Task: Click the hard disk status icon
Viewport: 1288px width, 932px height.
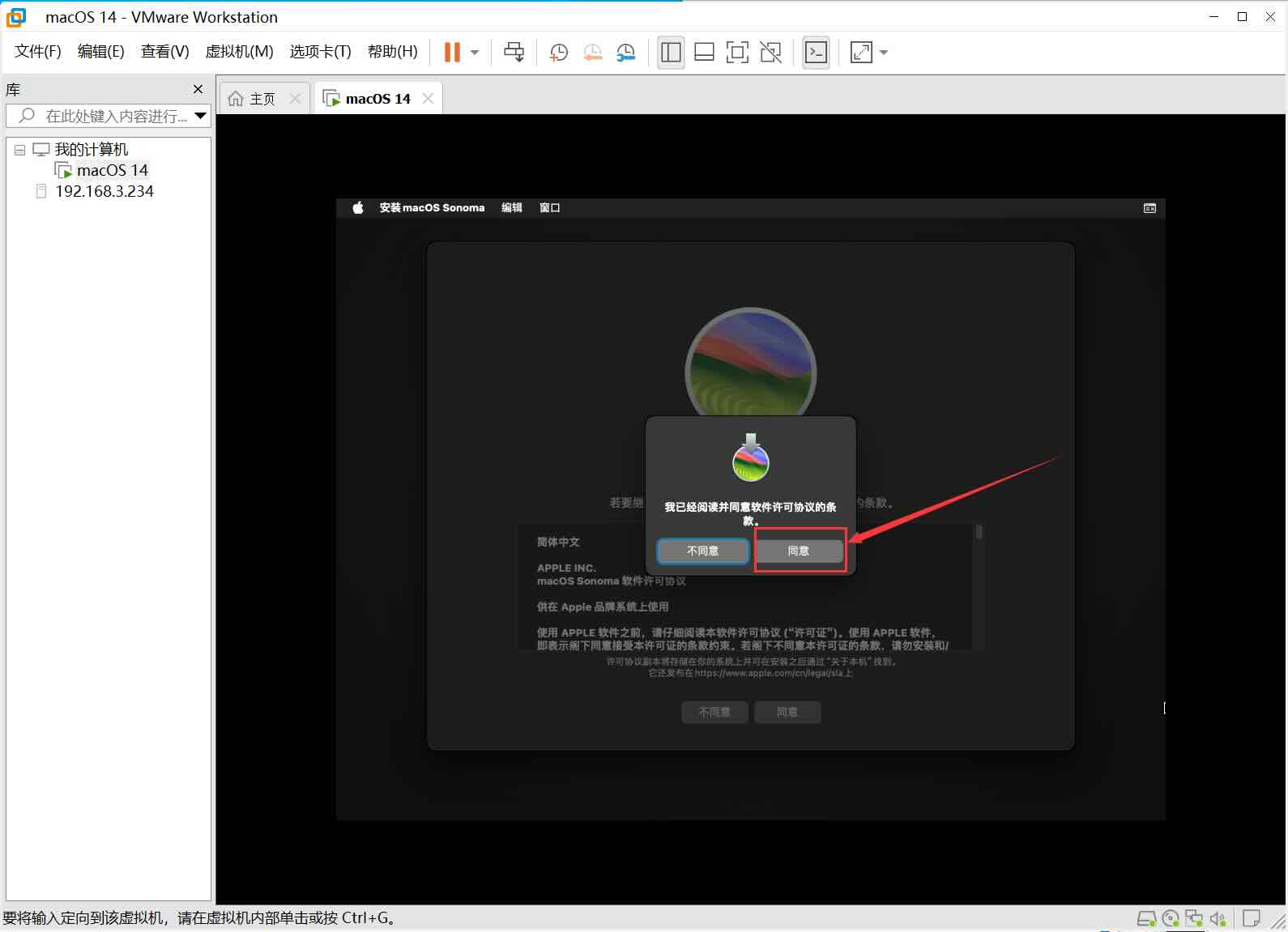Action: (x=1146, y=918)
